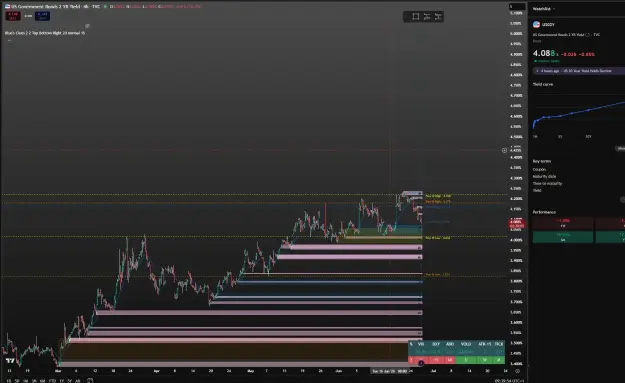This screenshot has height=383, width=625.
Task: Click the green 6M performance tile
Action: (x=563, y=237)
